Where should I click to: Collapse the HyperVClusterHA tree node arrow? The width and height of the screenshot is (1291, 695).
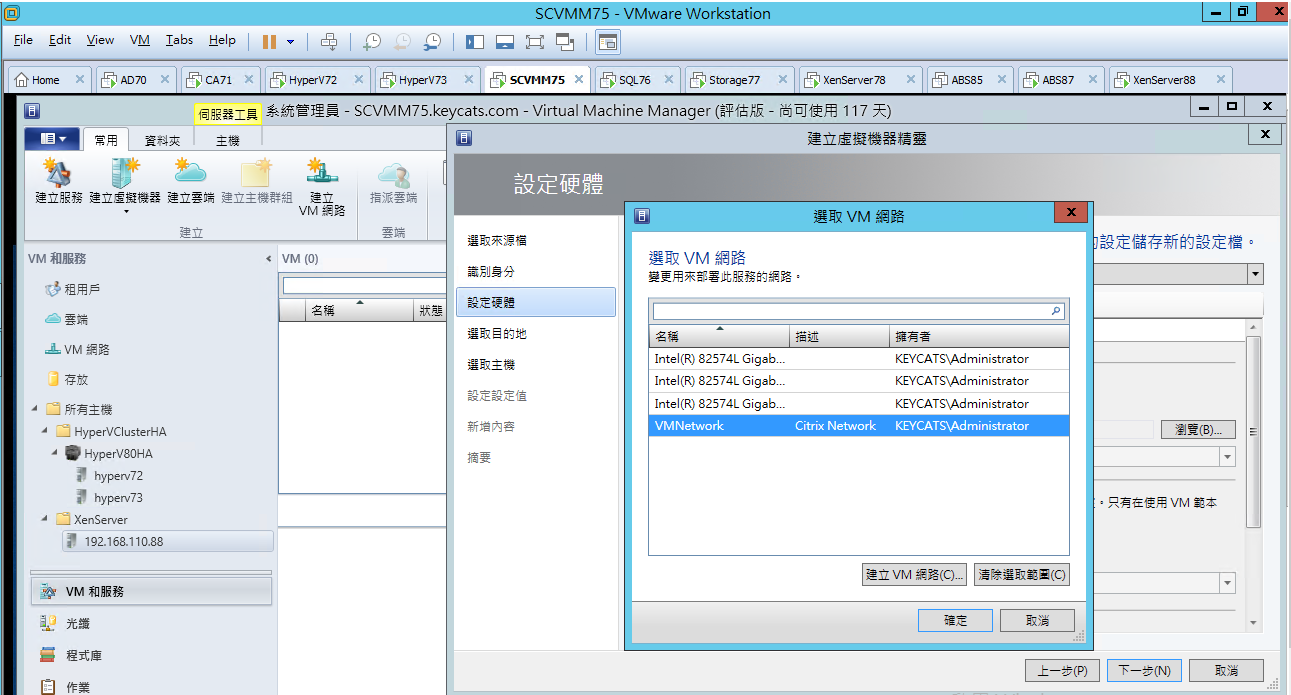pos(46,431)
